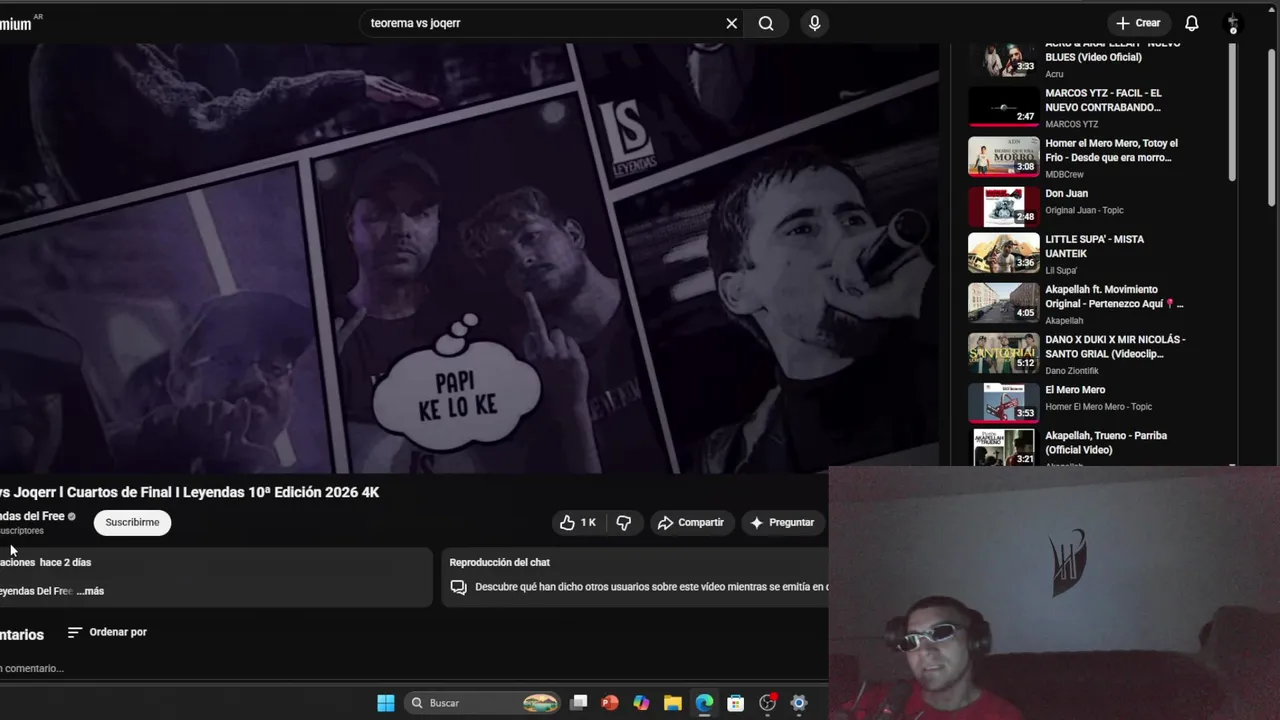
Task: Click the magnifier search button
Action: pyautogui.click(x=766, y=23)
